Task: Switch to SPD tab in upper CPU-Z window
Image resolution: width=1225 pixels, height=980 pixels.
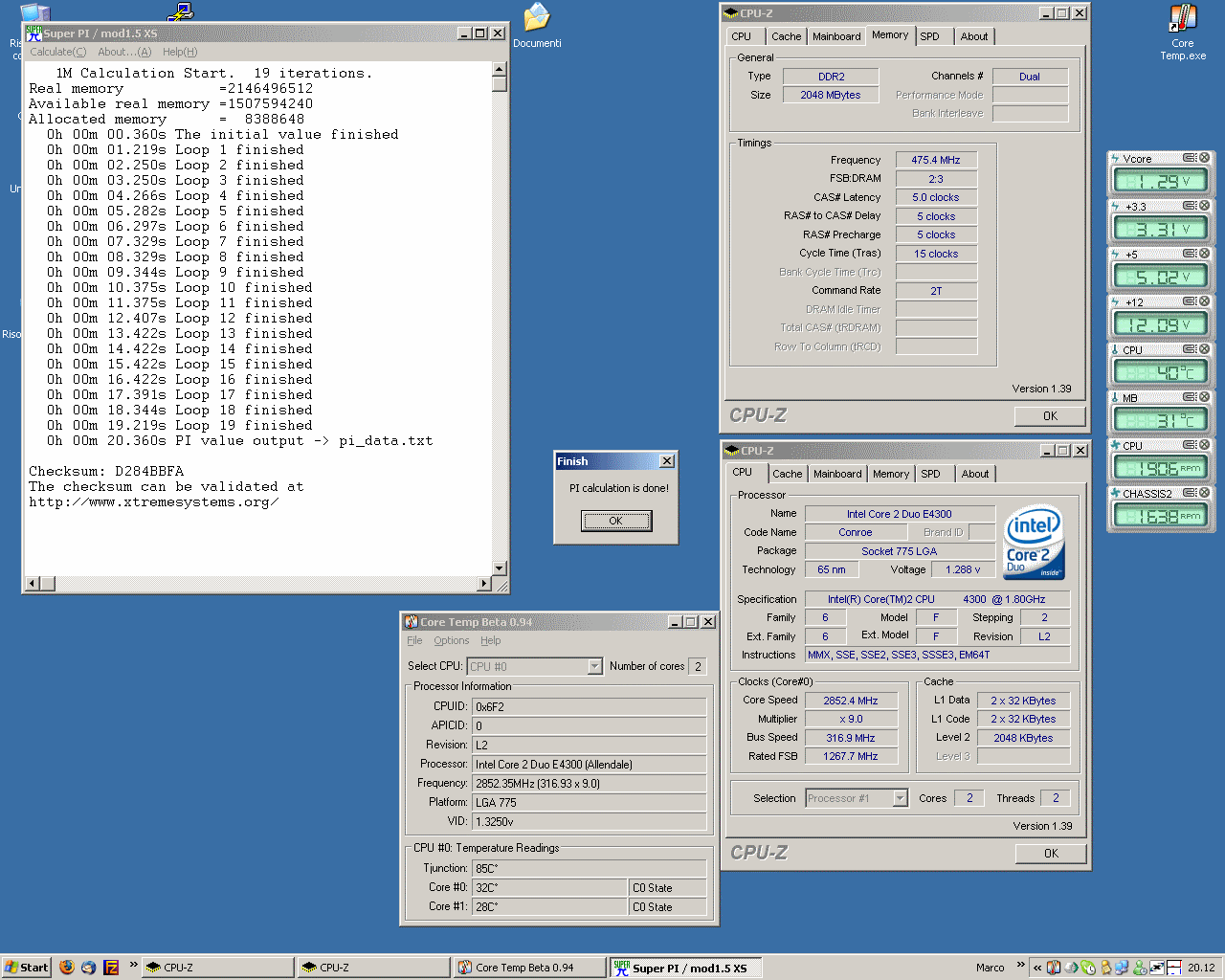Action: (x=930, y=36)
